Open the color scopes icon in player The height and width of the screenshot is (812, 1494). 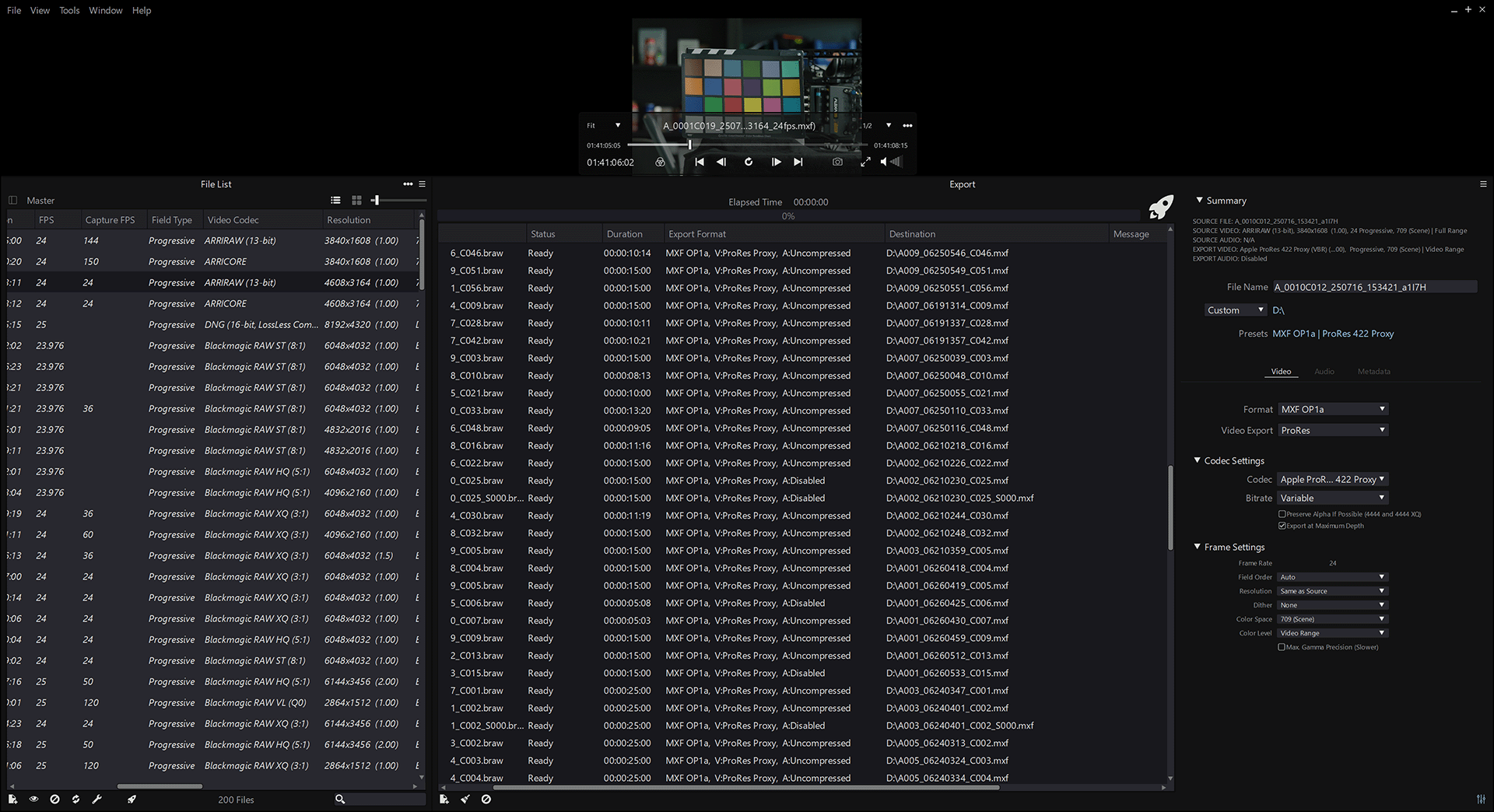(660, 162)
